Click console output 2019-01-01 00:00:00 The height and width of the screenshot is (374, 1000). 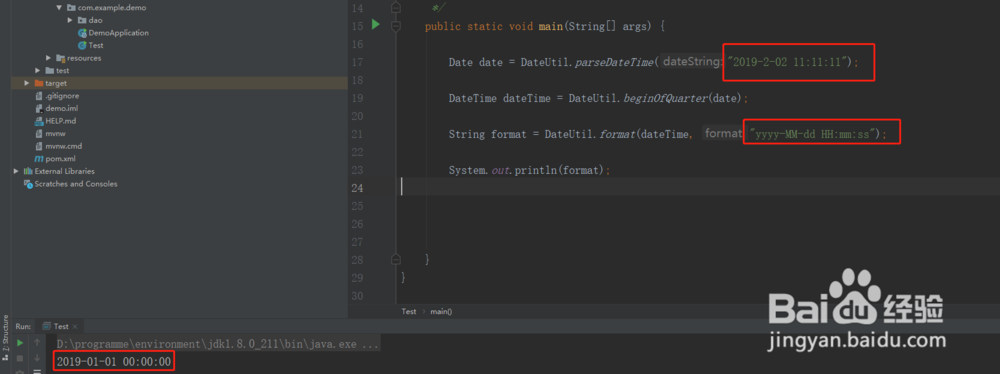(114, 362)
